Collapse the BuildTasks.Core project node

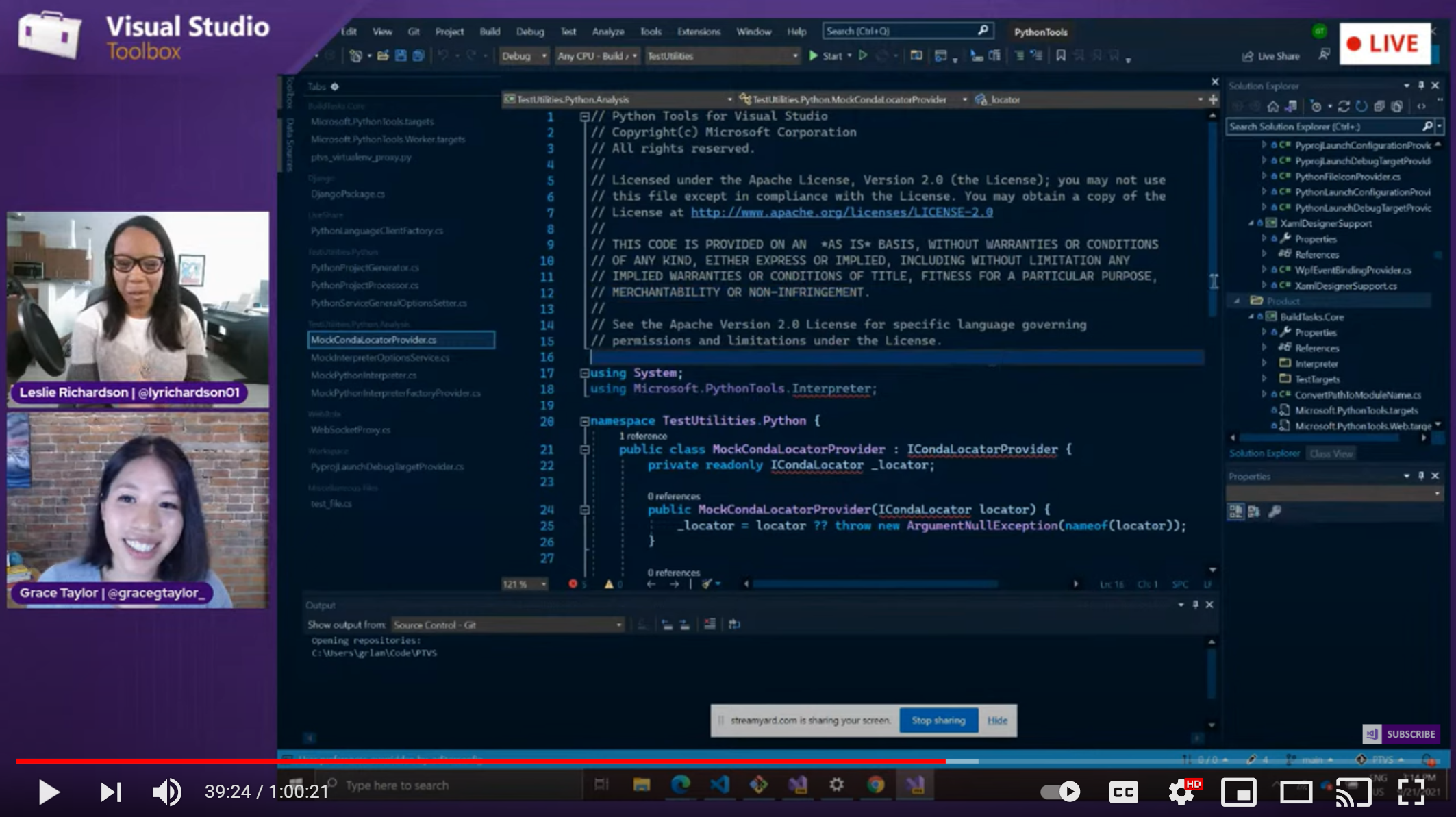point(1251,317)
